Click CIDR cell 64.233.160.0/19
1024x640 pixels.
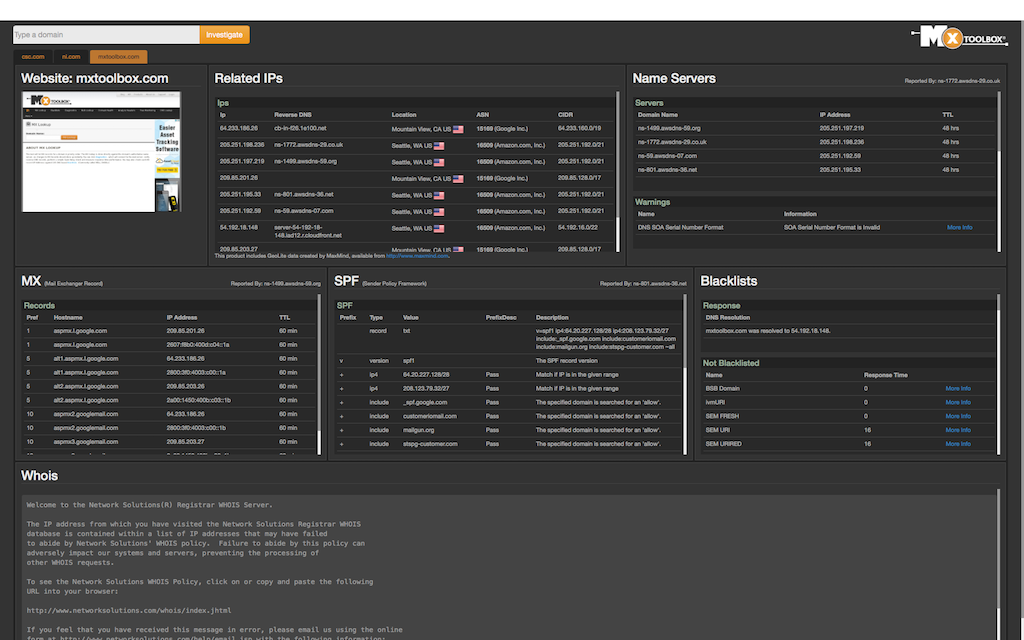pos(579,129)
